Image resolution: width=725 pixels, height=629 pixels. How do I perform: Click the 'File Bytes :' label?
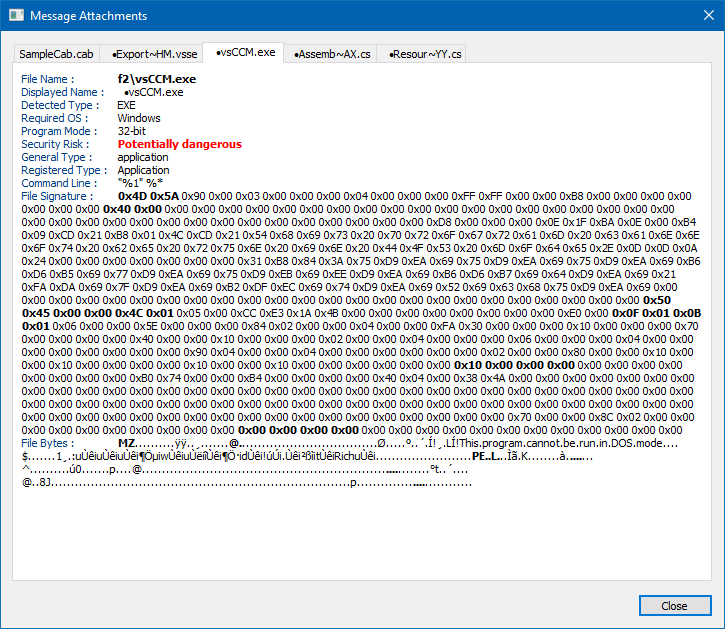[x=47, y=443]
